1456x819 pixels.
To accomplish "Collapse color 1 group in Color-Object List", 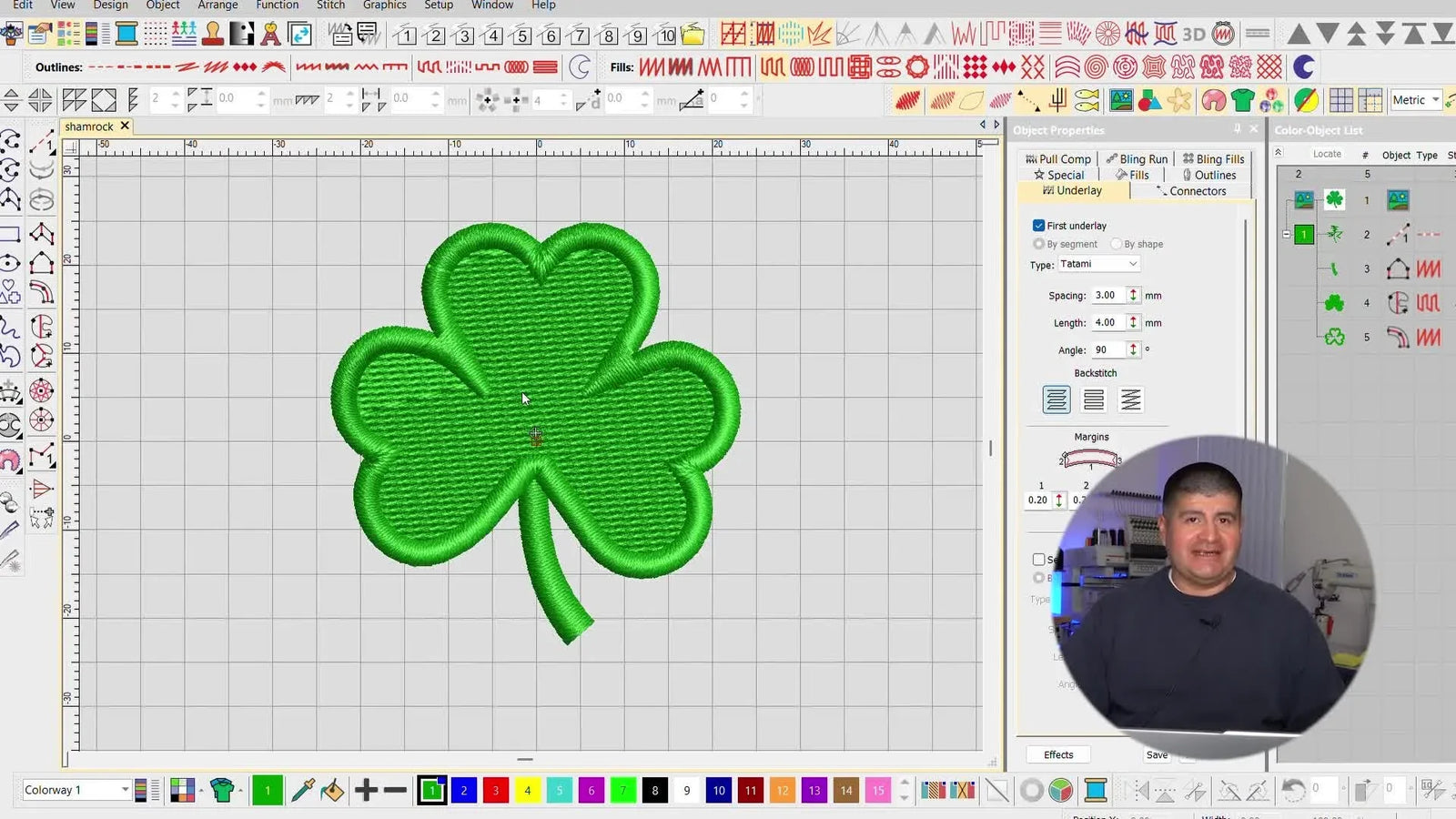I will pyautogui.click(x=1286, y=234).
